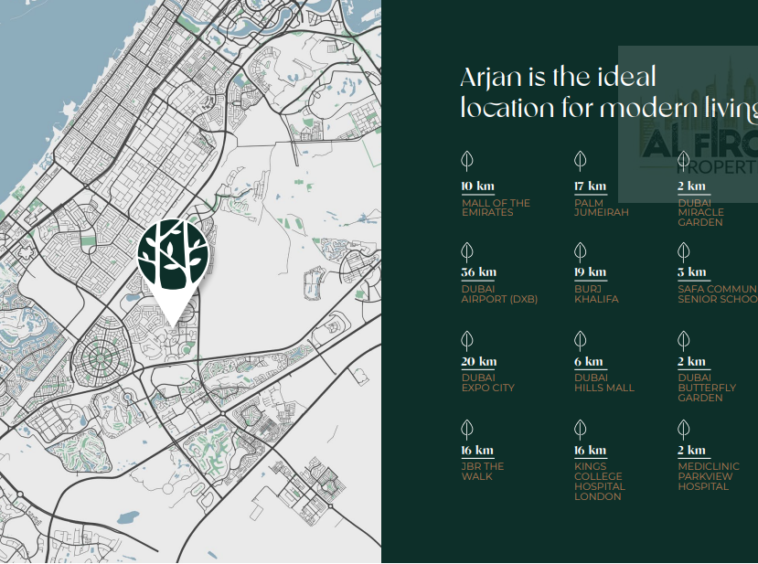Click the leaf icon above Dubai Expo City

tap(466, 341)
